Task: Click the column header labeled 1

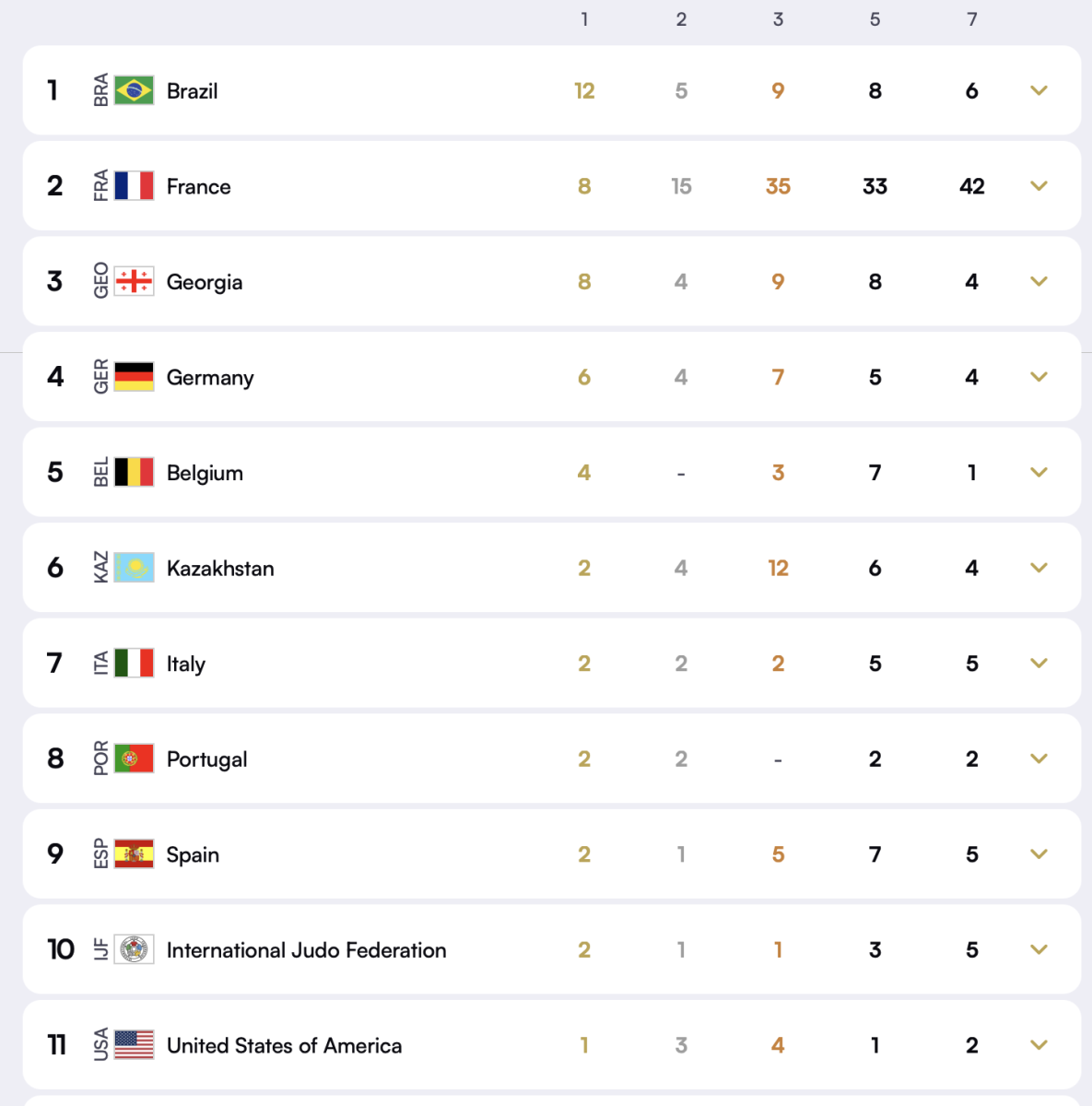Action: 584,18
